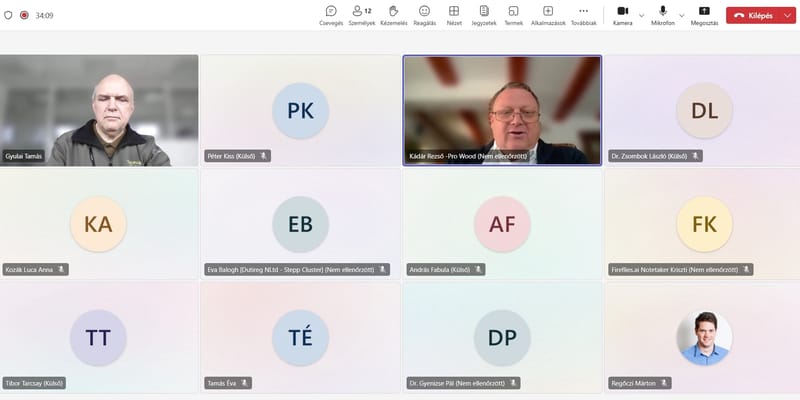Screen dimensions: 800x400
Task: Open the Reagálás reactions menu
Action: (424, 15)
